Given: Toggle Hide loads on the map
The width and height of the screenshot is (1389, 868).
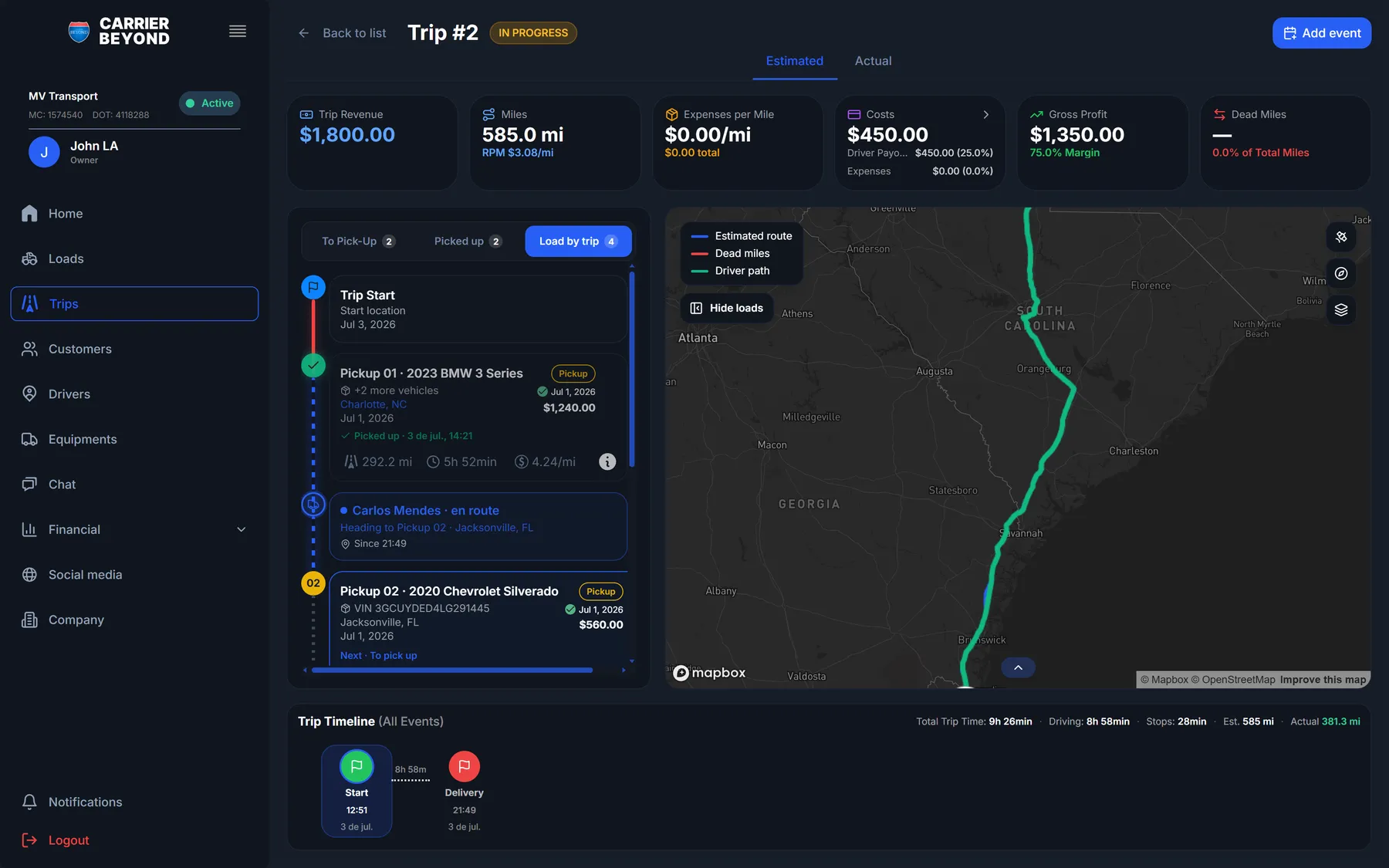Looking at the screenshot, I should point(726,308).
